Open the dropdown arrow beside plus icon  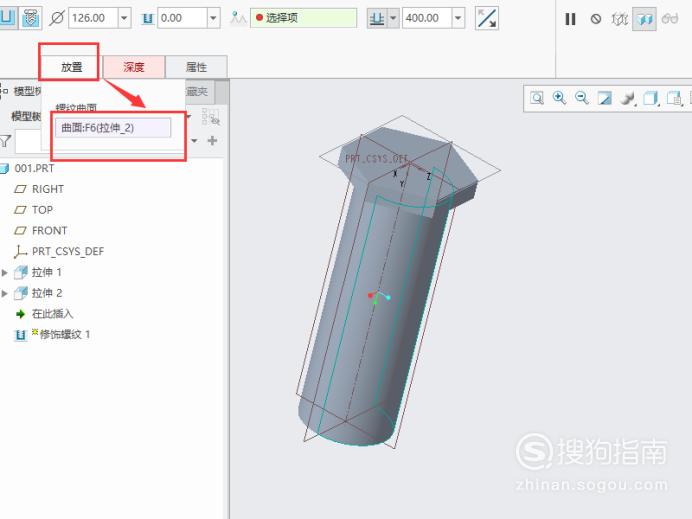point(194,141)
